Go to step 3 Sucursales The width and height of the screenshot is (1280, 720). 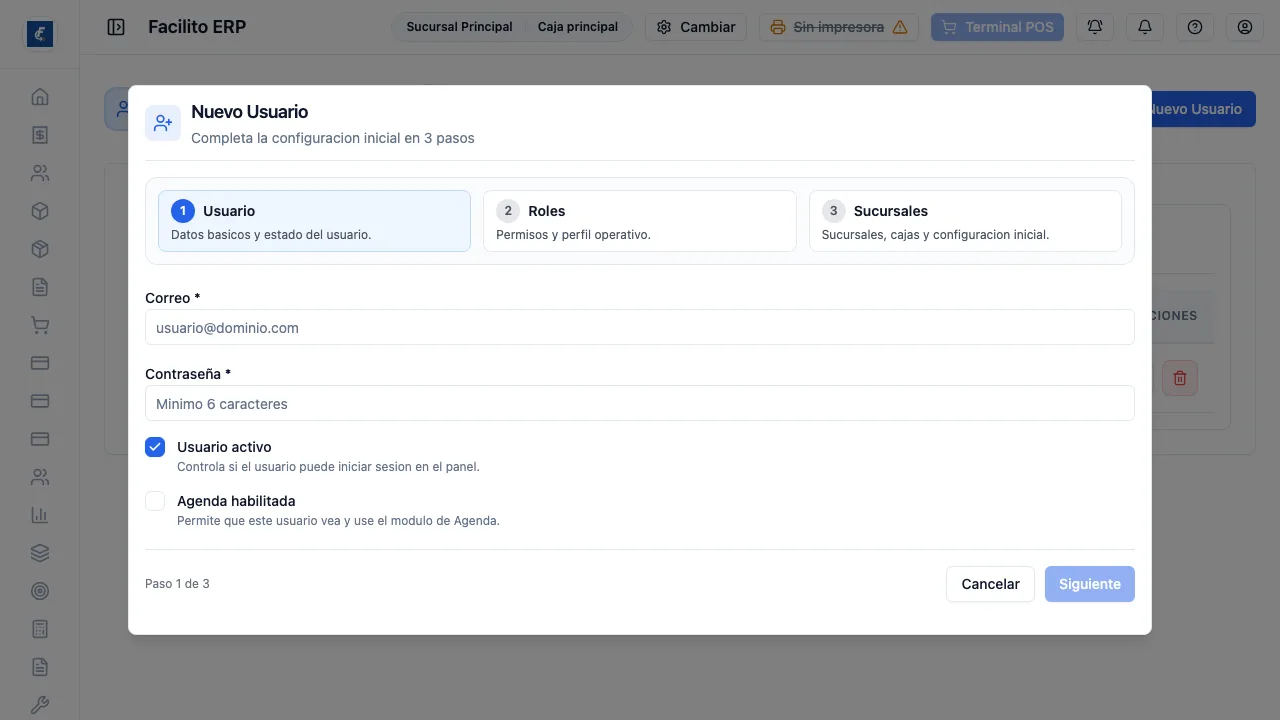[965, 221]
